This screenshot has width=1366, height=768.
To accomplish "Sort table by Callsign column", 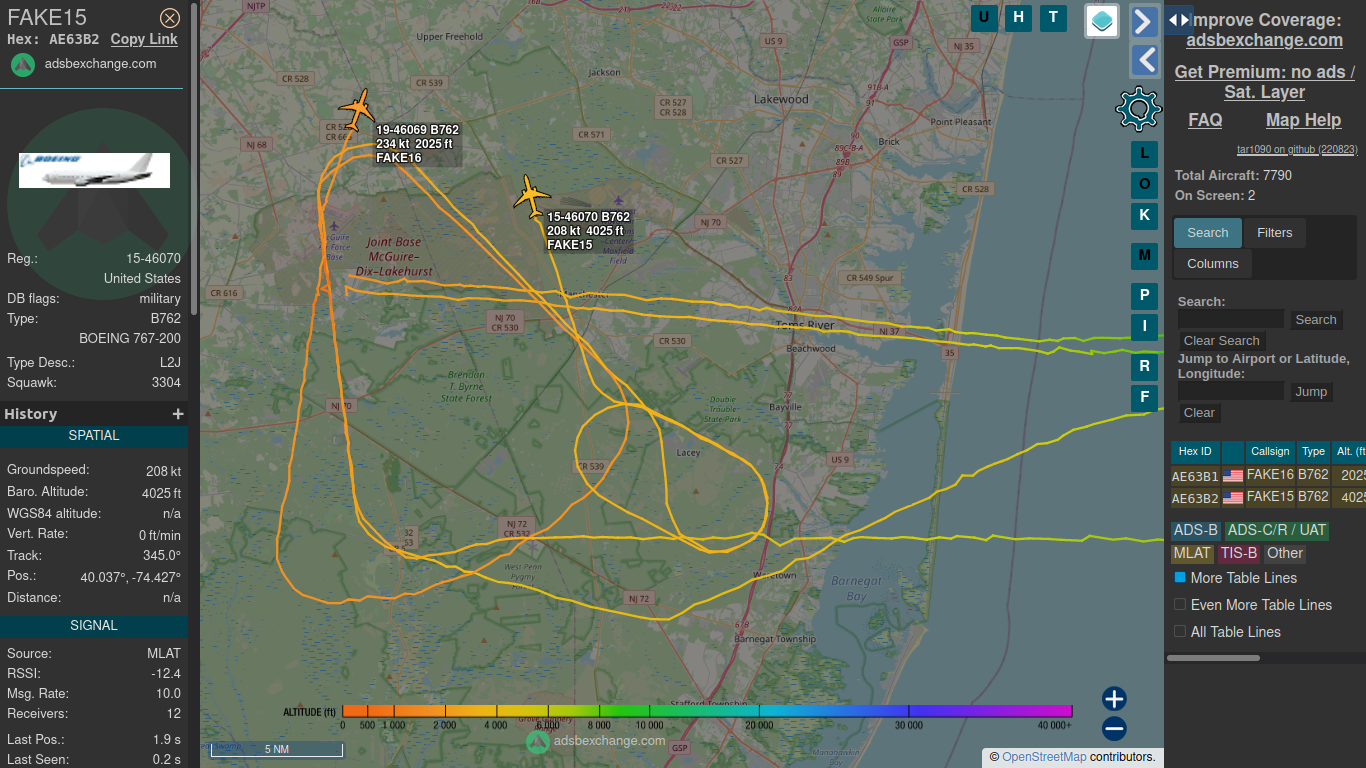I will click(x=1270, y=452).
